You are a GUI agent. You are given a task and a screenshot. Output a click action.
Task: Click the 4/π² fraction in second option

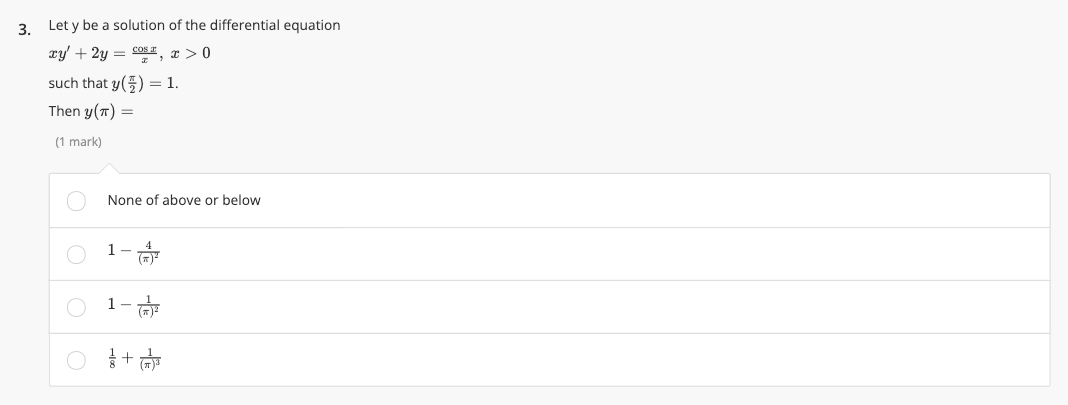(147, 254)
